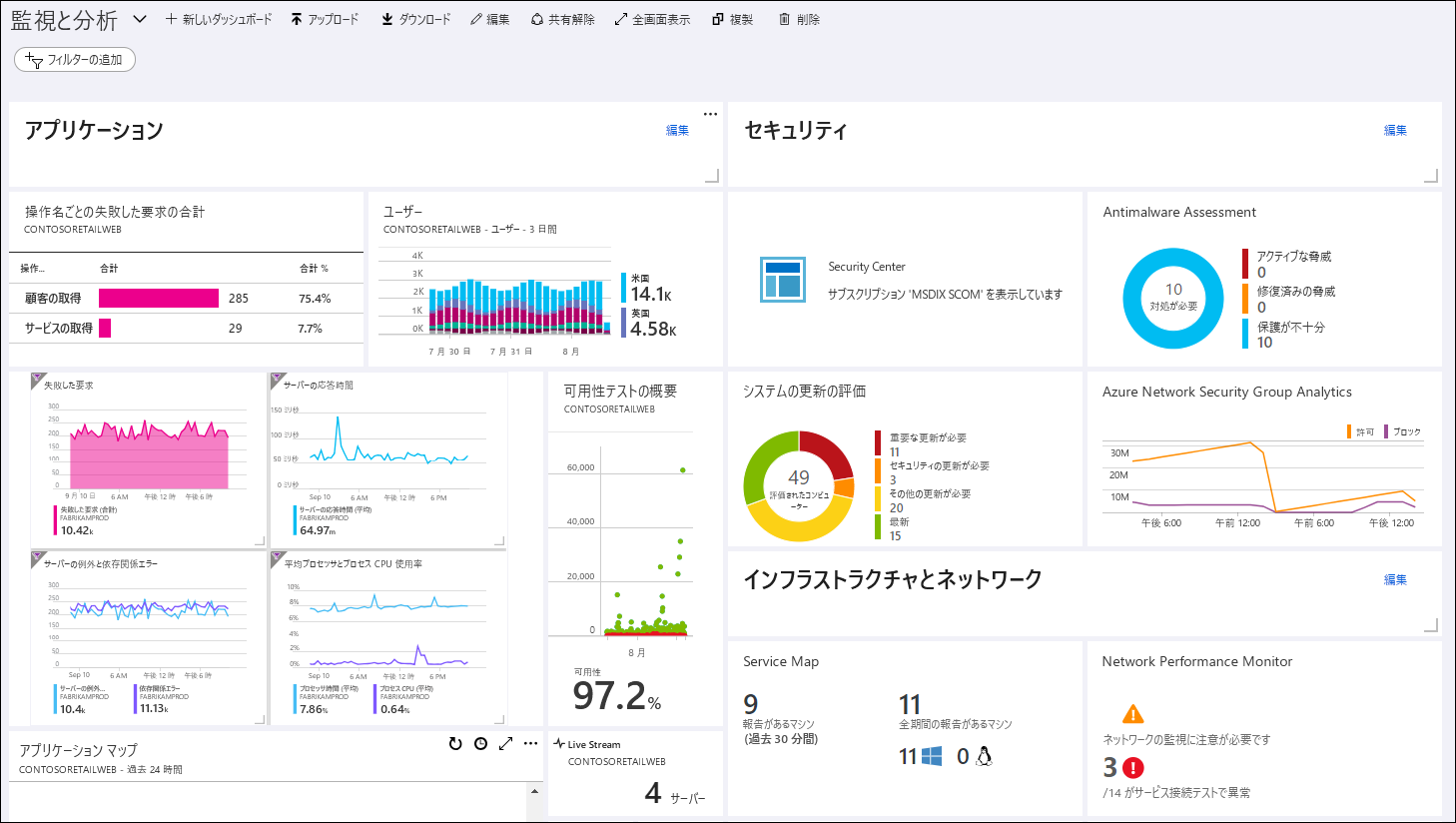Click the 4 サーバー Live Stream value
The image size is (1456, 823).
pyautogui.click(x=675, y=794)
